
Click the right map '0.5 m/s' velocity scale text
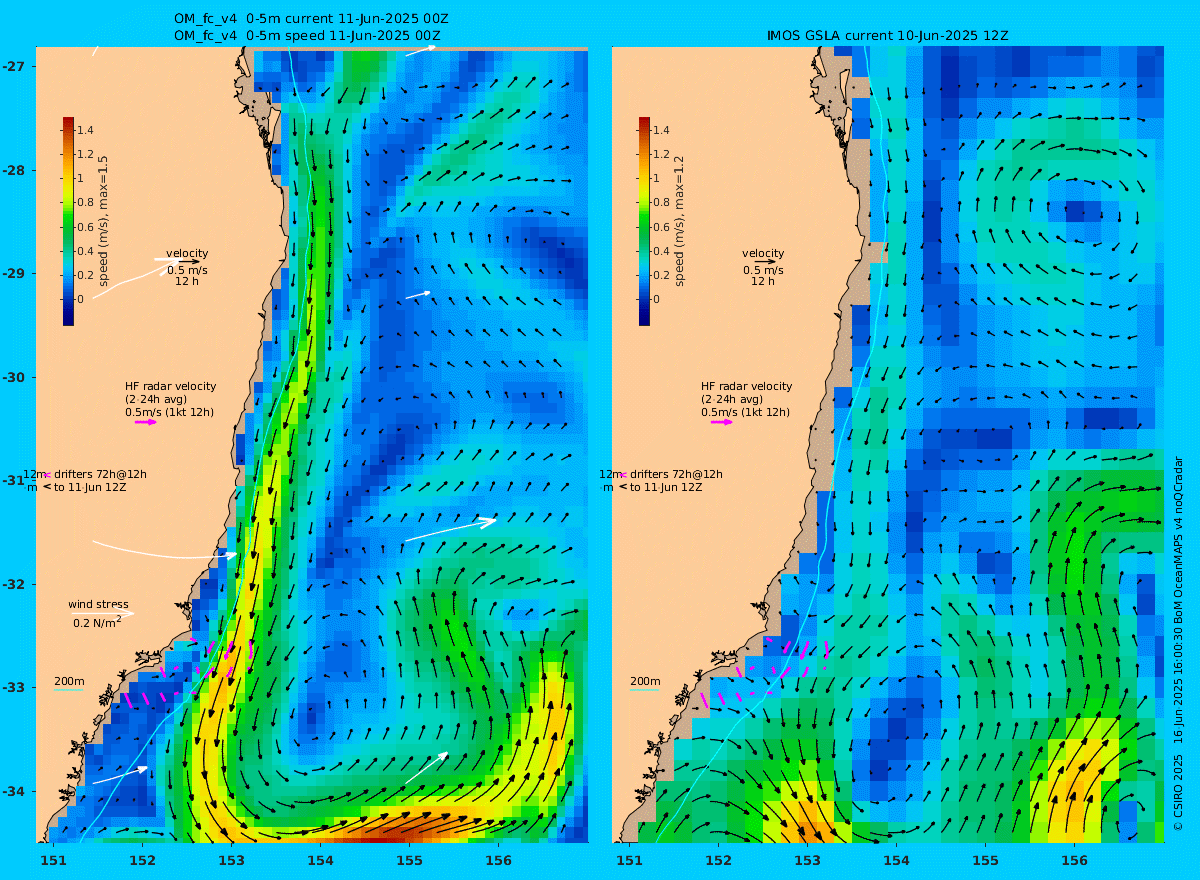pos(763,270)
